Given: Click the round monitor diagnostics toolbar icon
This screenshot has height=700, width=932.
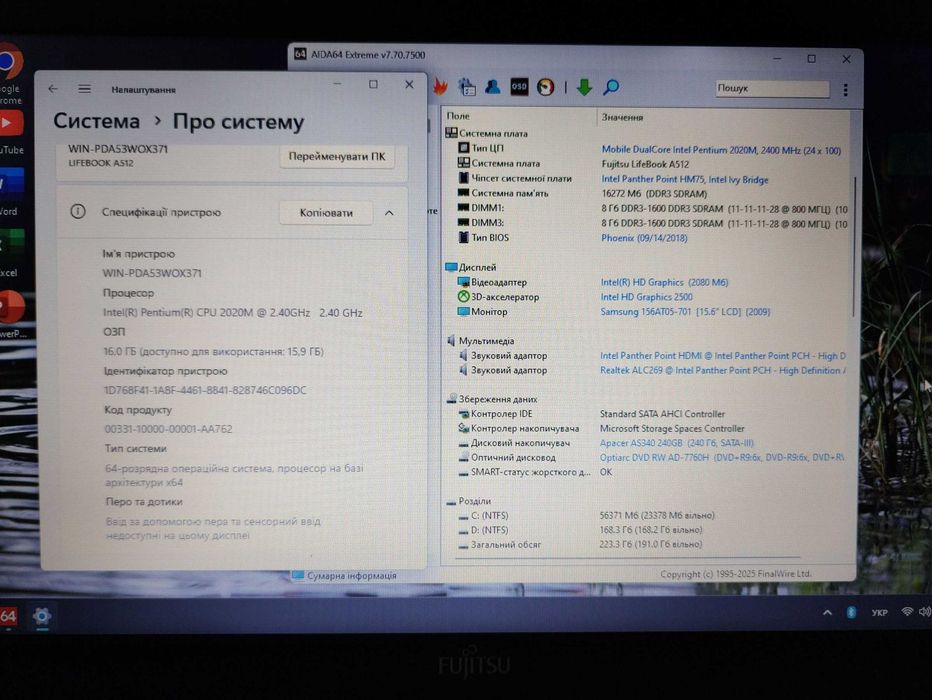Looking at the screenshot, I should [545, 87].
